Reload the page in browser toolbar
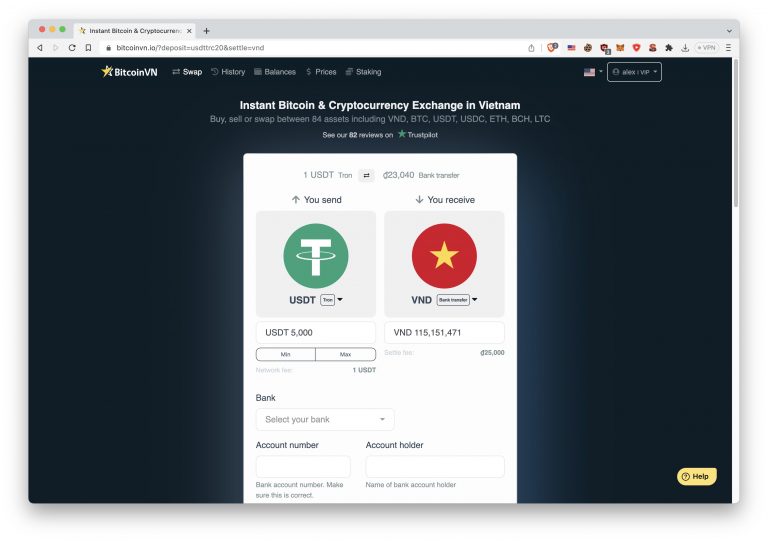Viewport: 768px width, 541px height. coord(72,47)
